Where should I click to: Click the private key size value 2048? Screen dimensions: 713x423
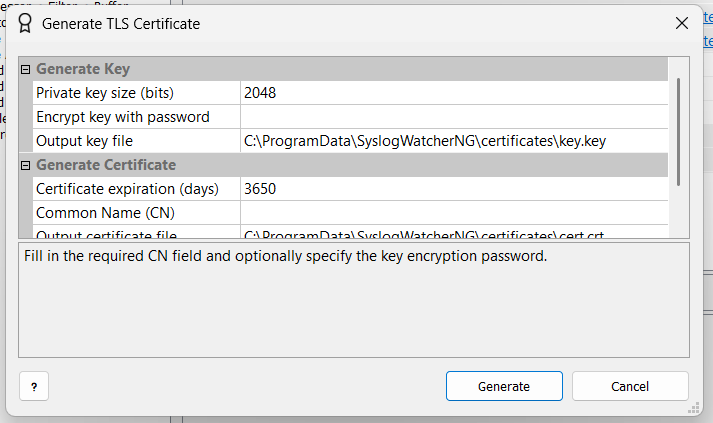tap(453, 93)
